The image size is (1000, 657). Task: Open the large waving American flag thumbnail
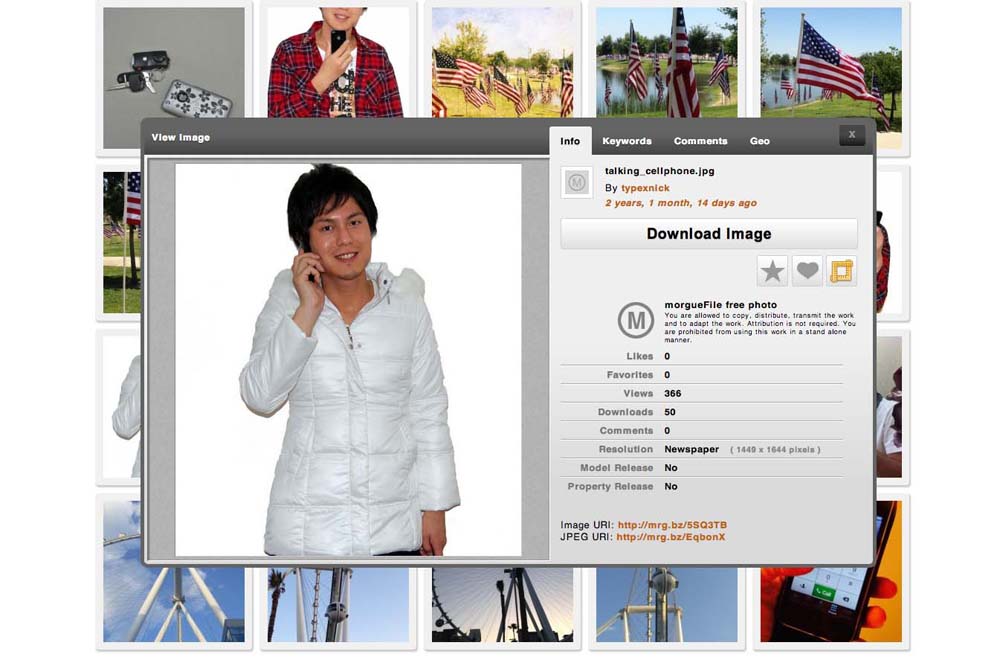(831, 62)
